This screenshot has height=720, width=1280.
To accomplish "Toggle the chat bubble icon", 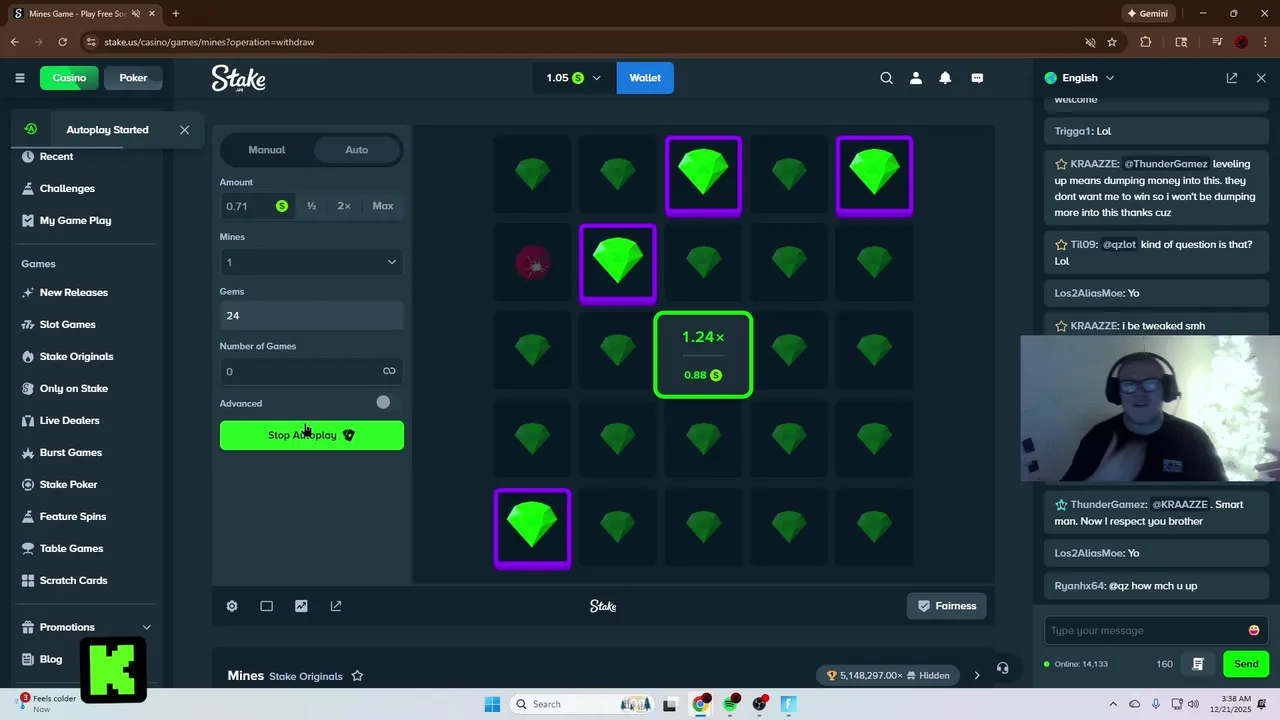I will (x=978, y=78).
